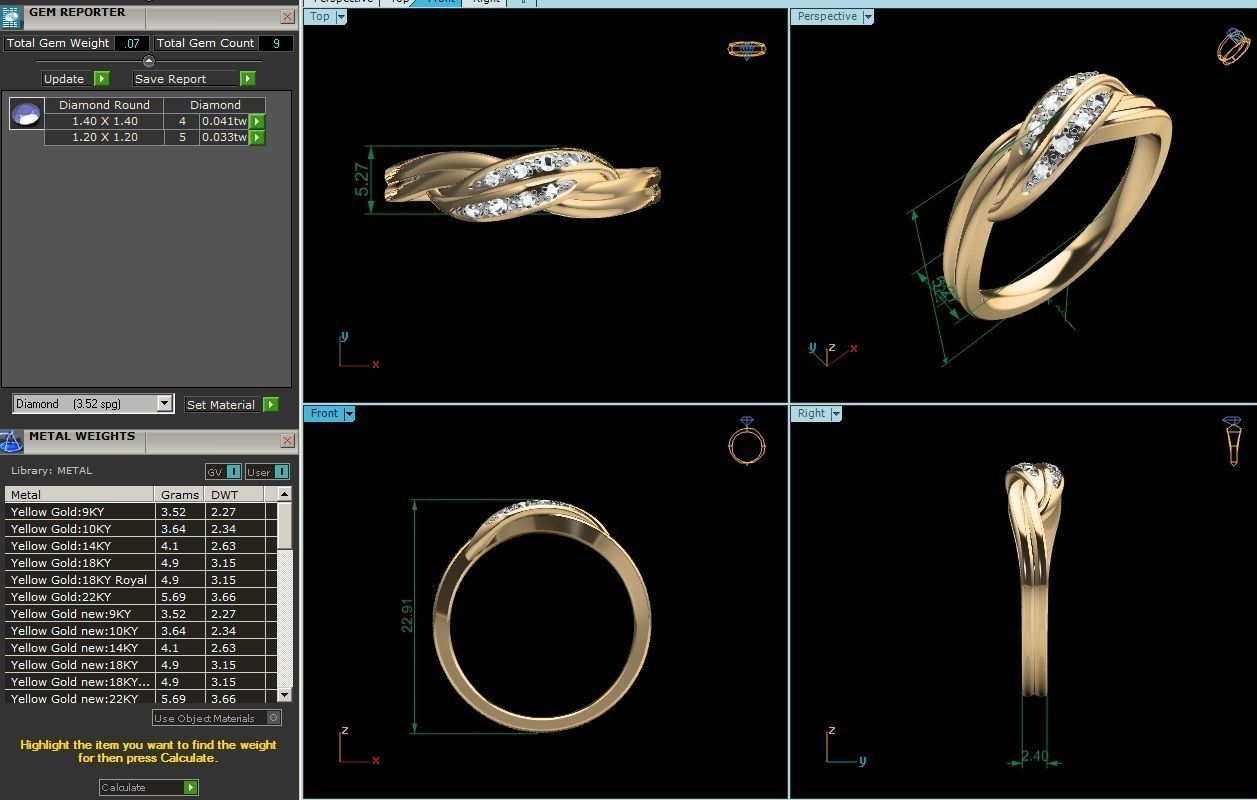Click the Gem Reporter panel icon
Viewport: 1257px width, 800px height.
click(11, 16)
